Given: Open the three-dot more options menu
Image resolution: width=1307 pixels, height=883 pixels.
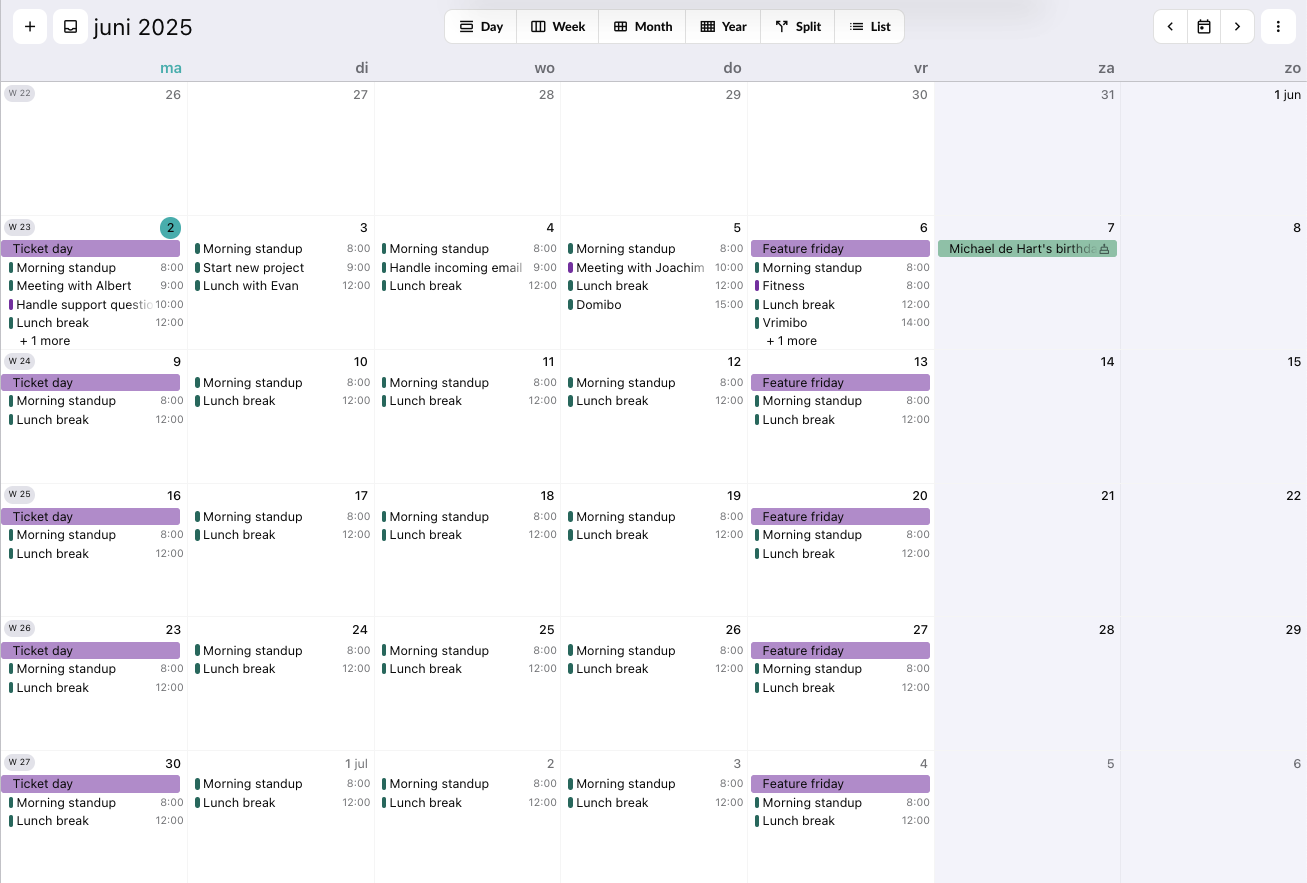Looking at the screenshot, I should click(x=1278, y=27).
